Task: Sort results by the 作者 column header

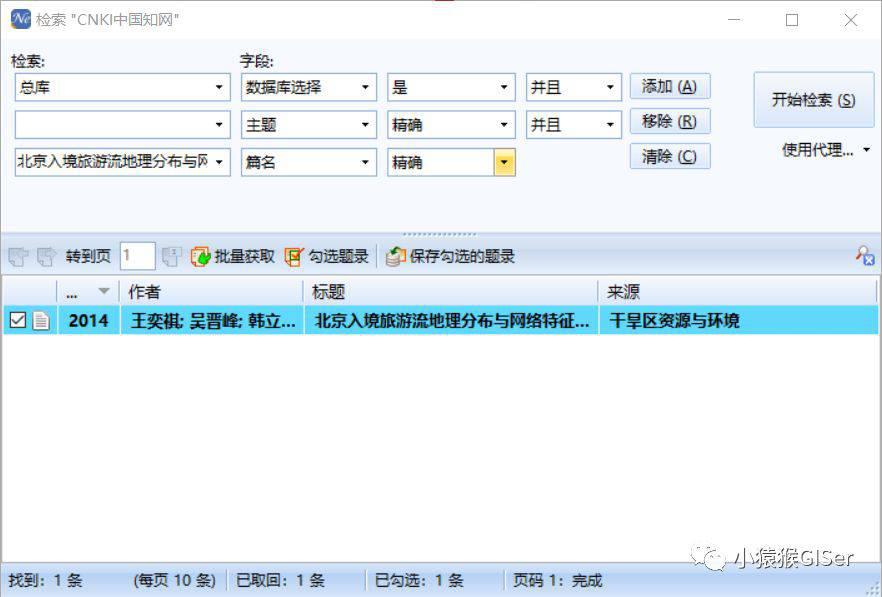Action: (x=210, y=292)
